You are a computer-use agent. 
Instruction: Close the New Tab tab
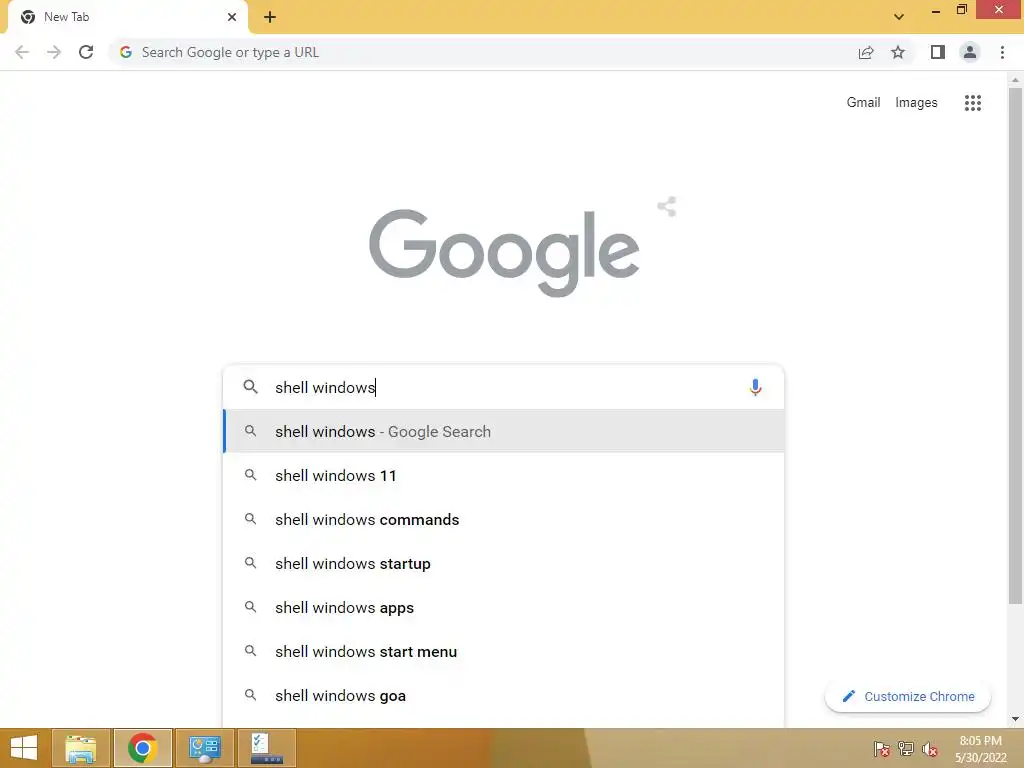click(232, 17)
